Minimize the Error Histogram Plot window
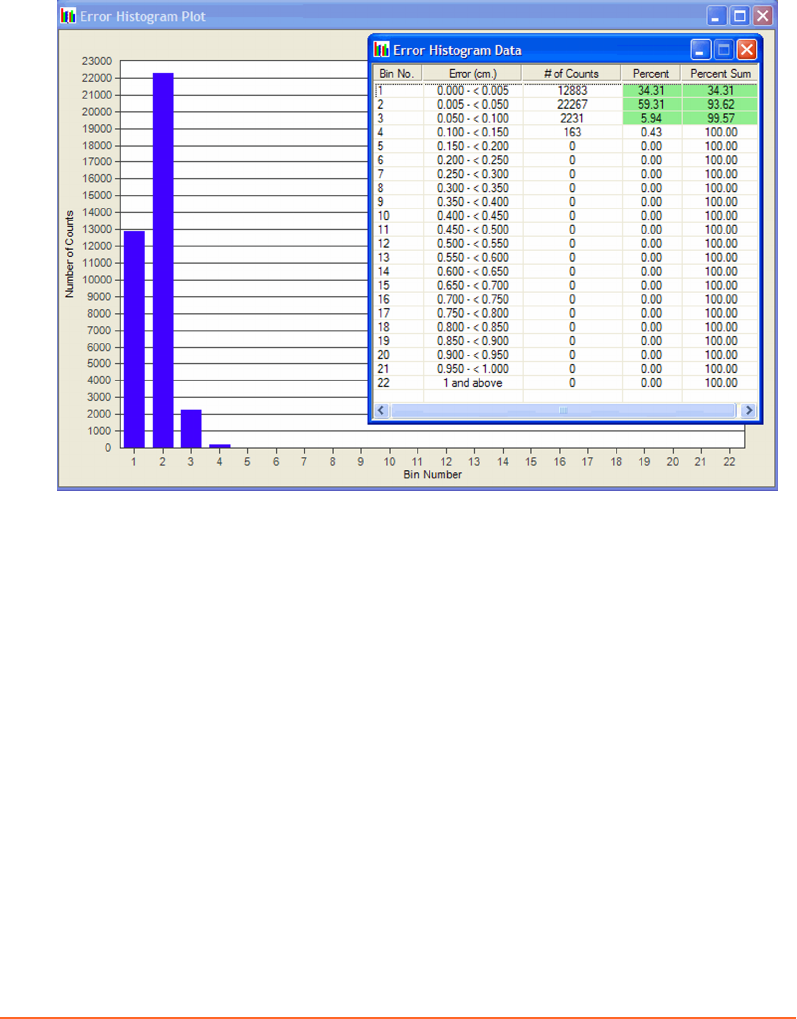 716,16
